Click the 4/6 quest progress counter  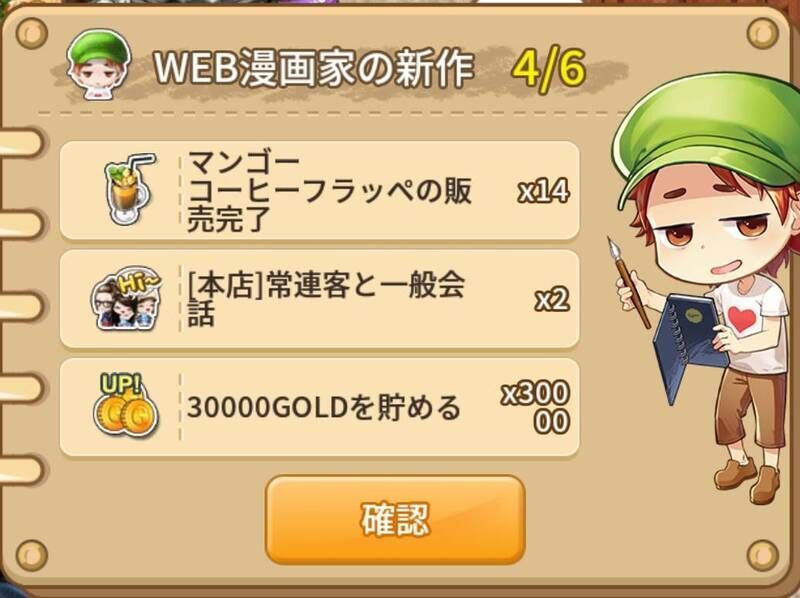(x=548, y=70)
